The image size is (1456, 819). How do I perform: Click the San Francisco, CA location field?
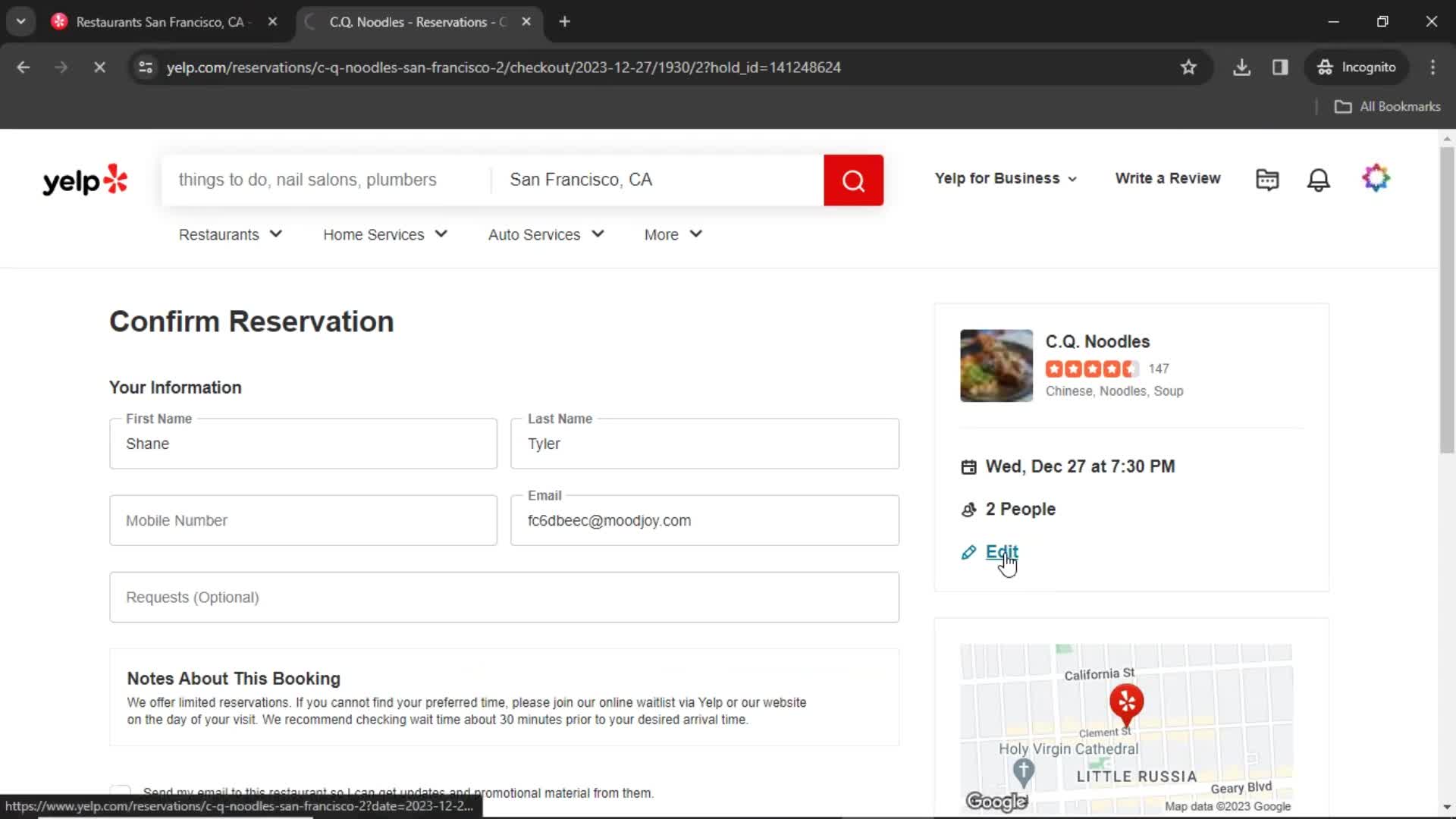pyautogui.click(x=657, y=180)
